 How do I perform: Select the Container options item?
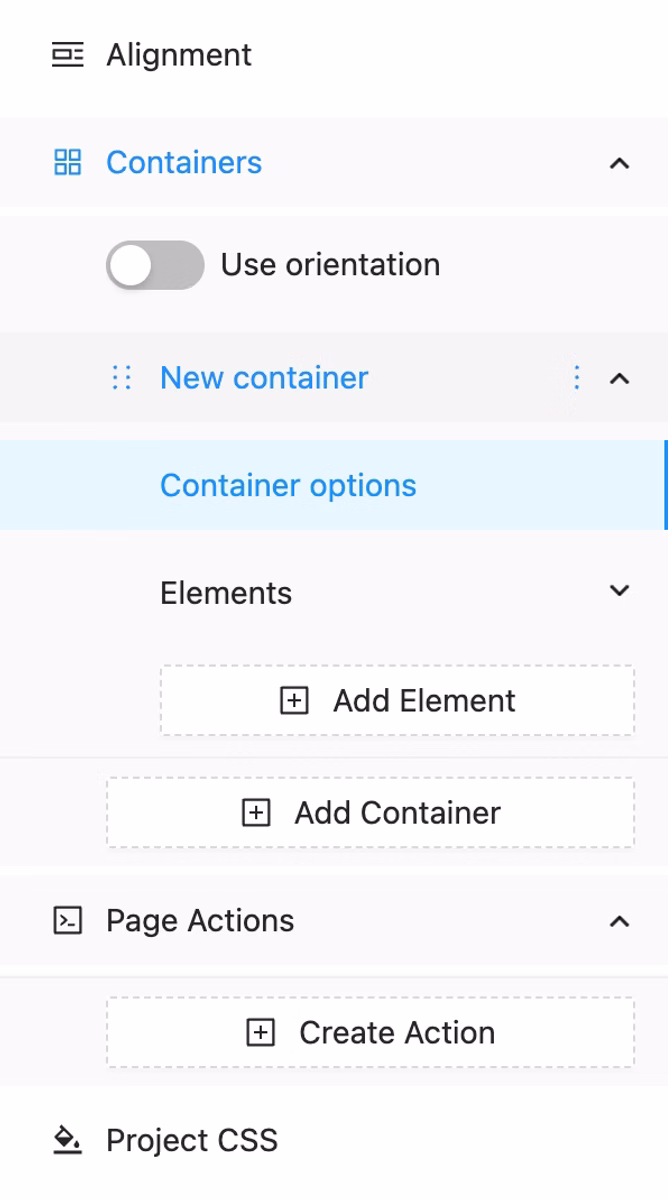(288, 485)
